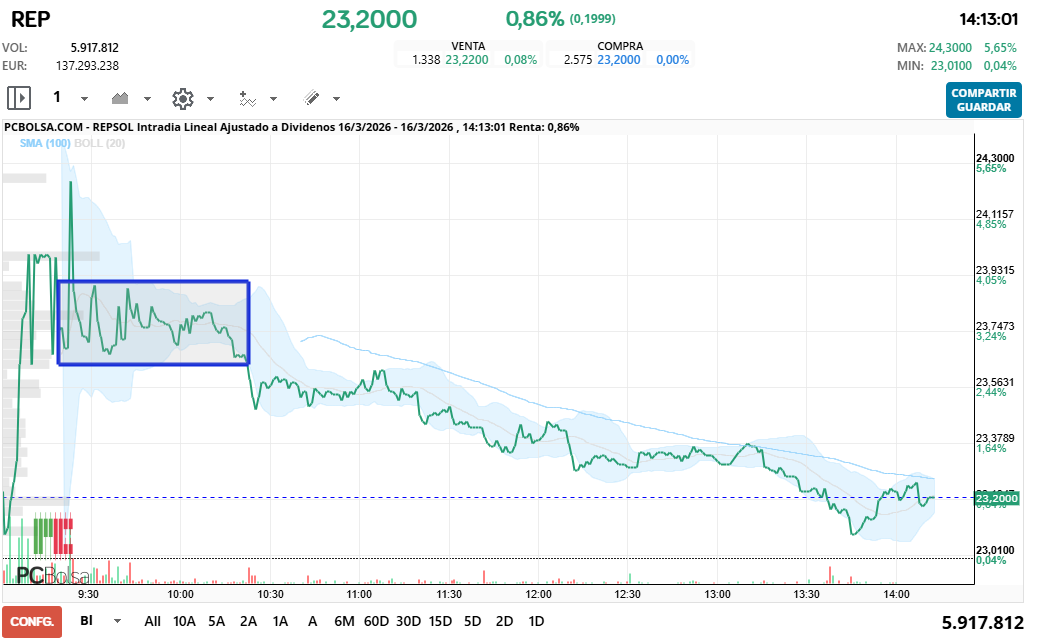
Task: Select the All period tab
Action: [152, 621]
